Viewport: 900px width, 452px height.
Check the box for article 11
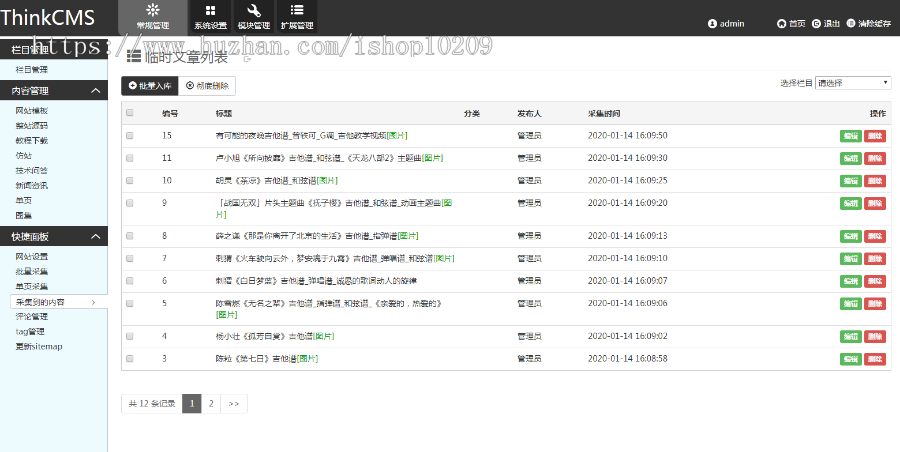point(130,158)
